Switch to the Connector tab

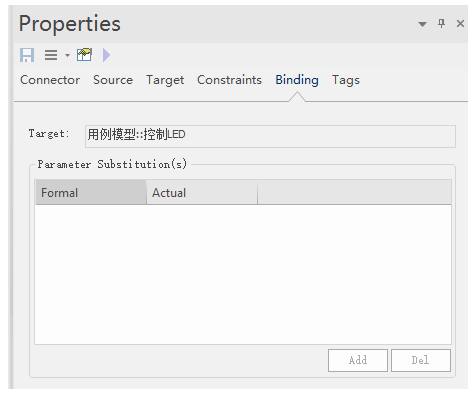point(50,80)
